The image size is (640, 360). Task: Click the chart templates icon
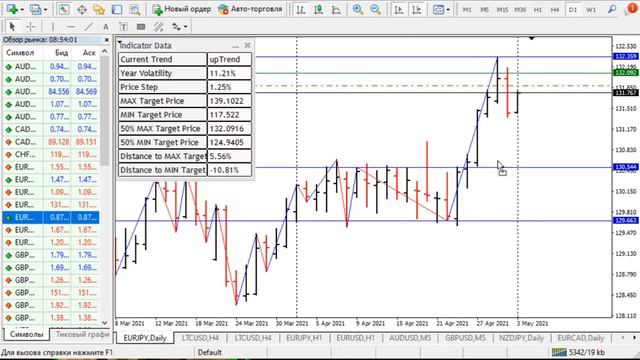pyautogui.click(x=438, y=9)
